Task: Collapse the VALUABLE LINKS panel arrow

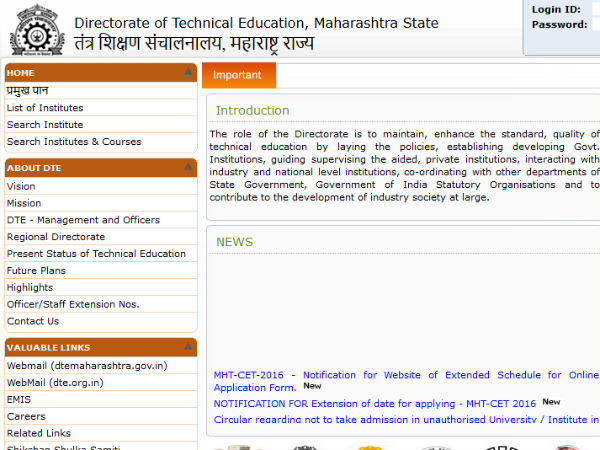Action: (x=188, y=347)
